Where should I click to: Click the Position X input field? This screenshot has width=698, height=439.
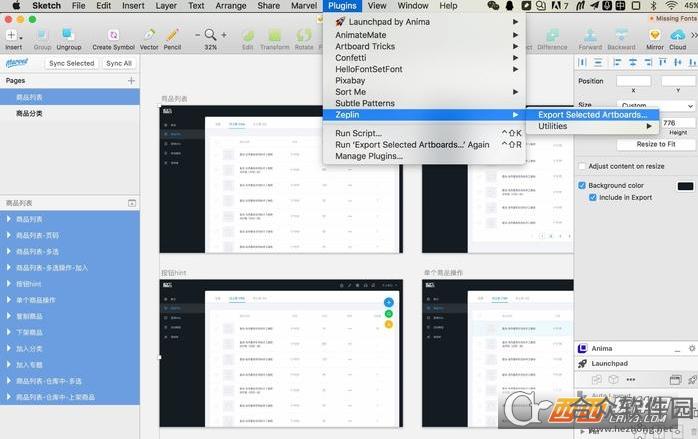point(633,81)
